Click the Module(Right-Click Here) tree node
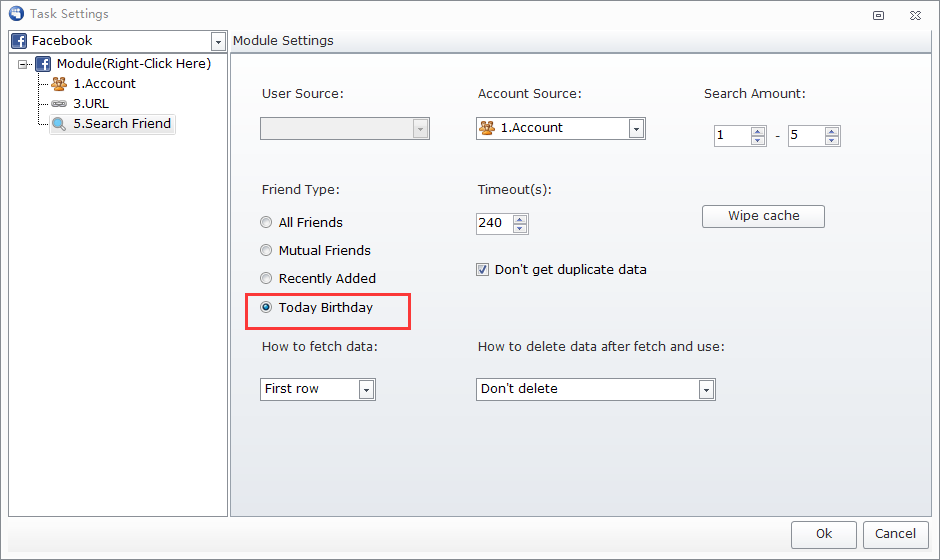This screenshot has height=560, width=940. point(134,64)
